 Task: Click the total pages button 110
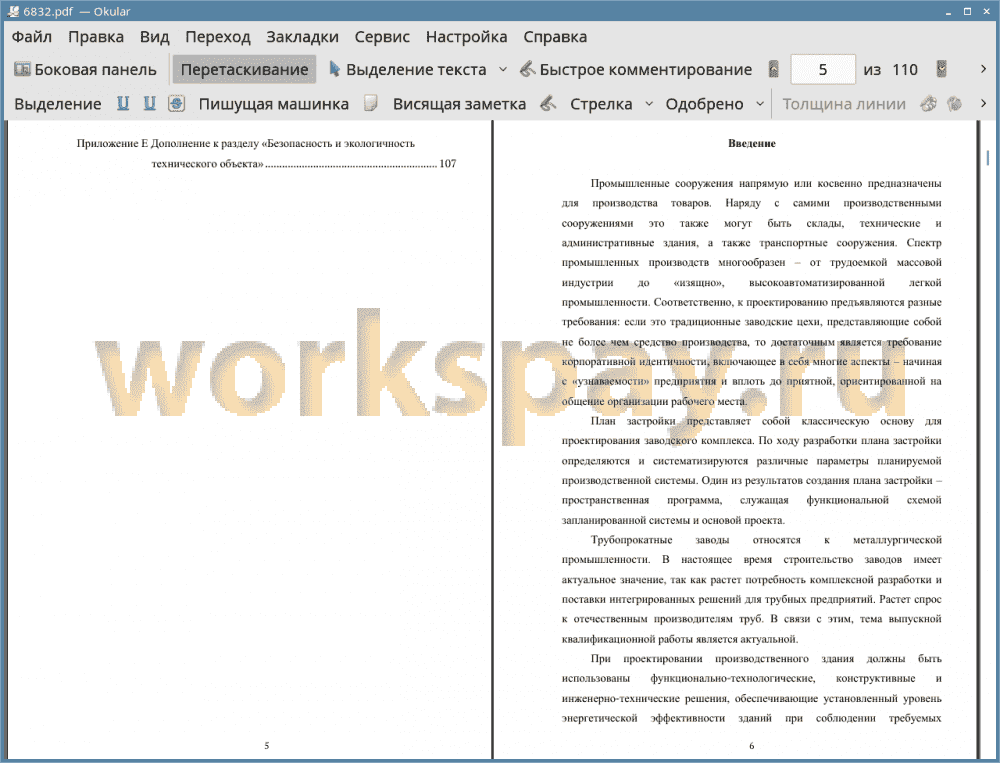click(905, 70)
